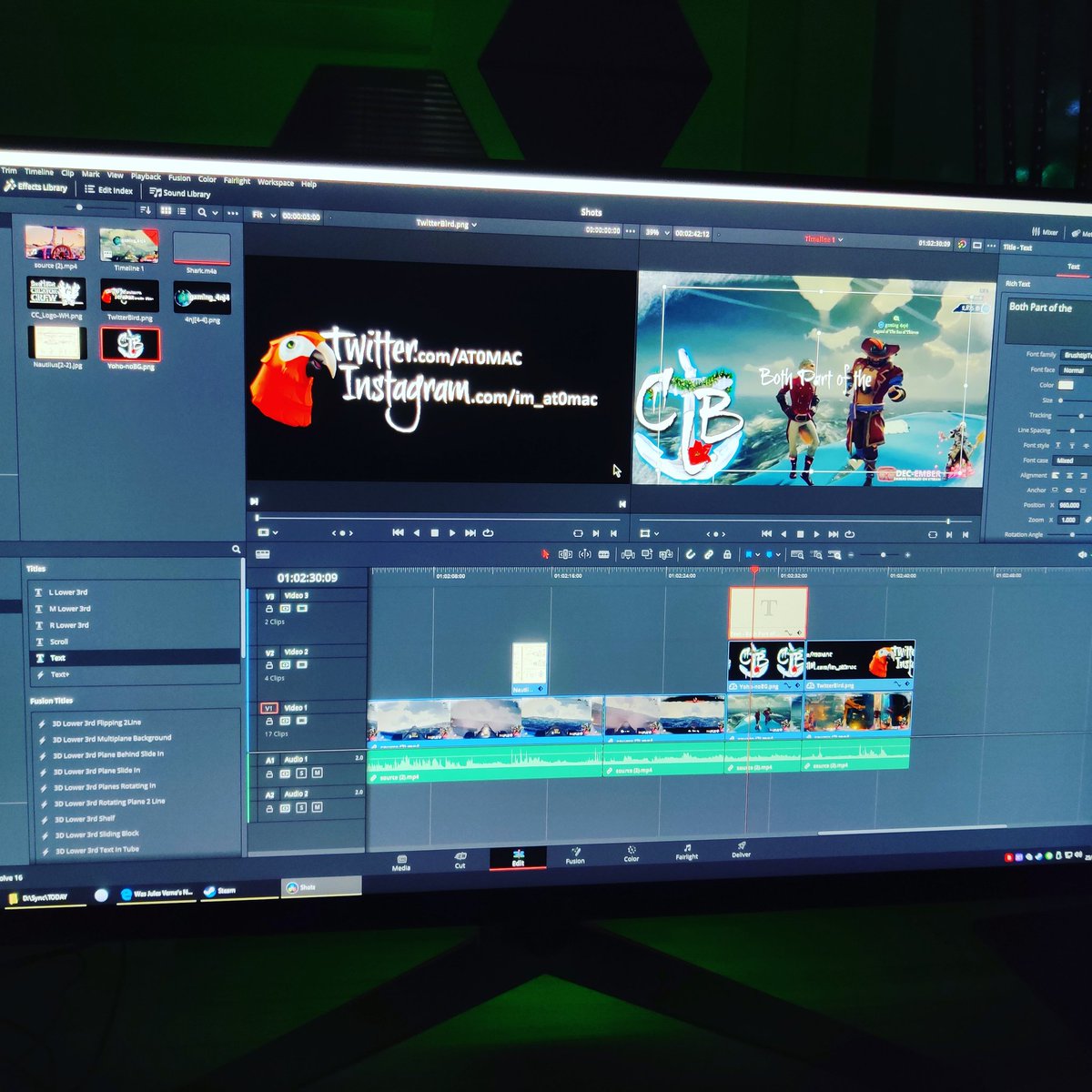Open the Playback menu

click(x=146, y=177)
